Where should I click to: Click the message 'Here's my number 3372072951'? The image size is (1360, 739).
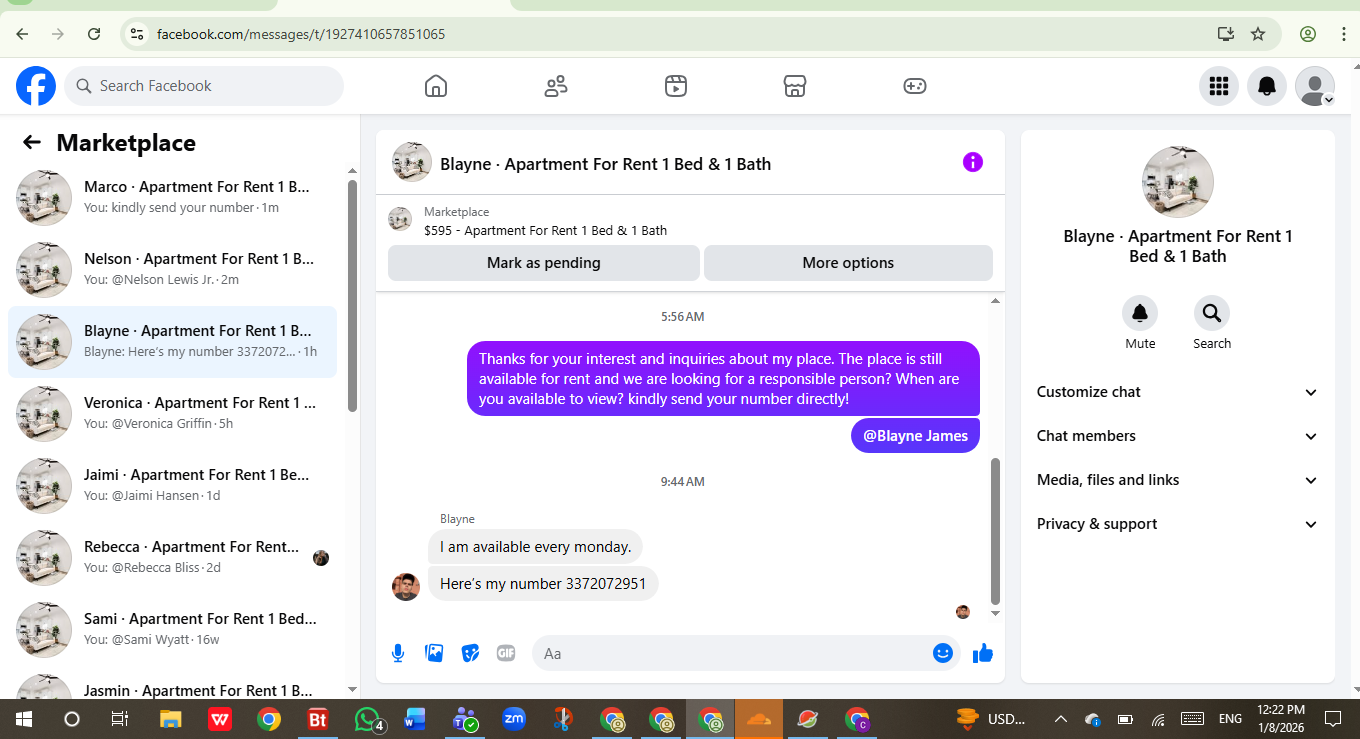click(543, 584)
